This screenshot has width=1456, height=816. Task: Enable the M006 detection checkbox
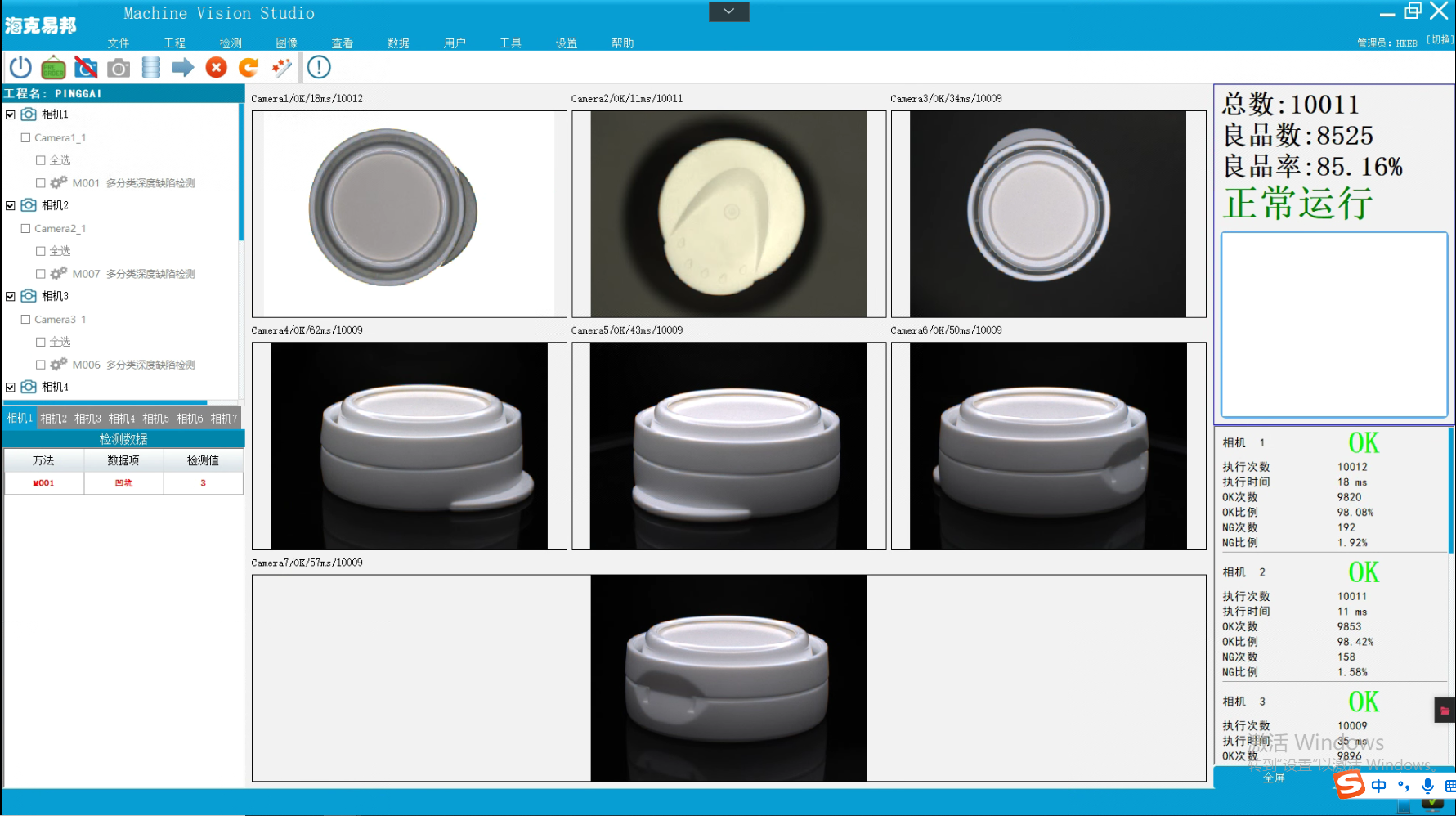click(x=40, y=365)
